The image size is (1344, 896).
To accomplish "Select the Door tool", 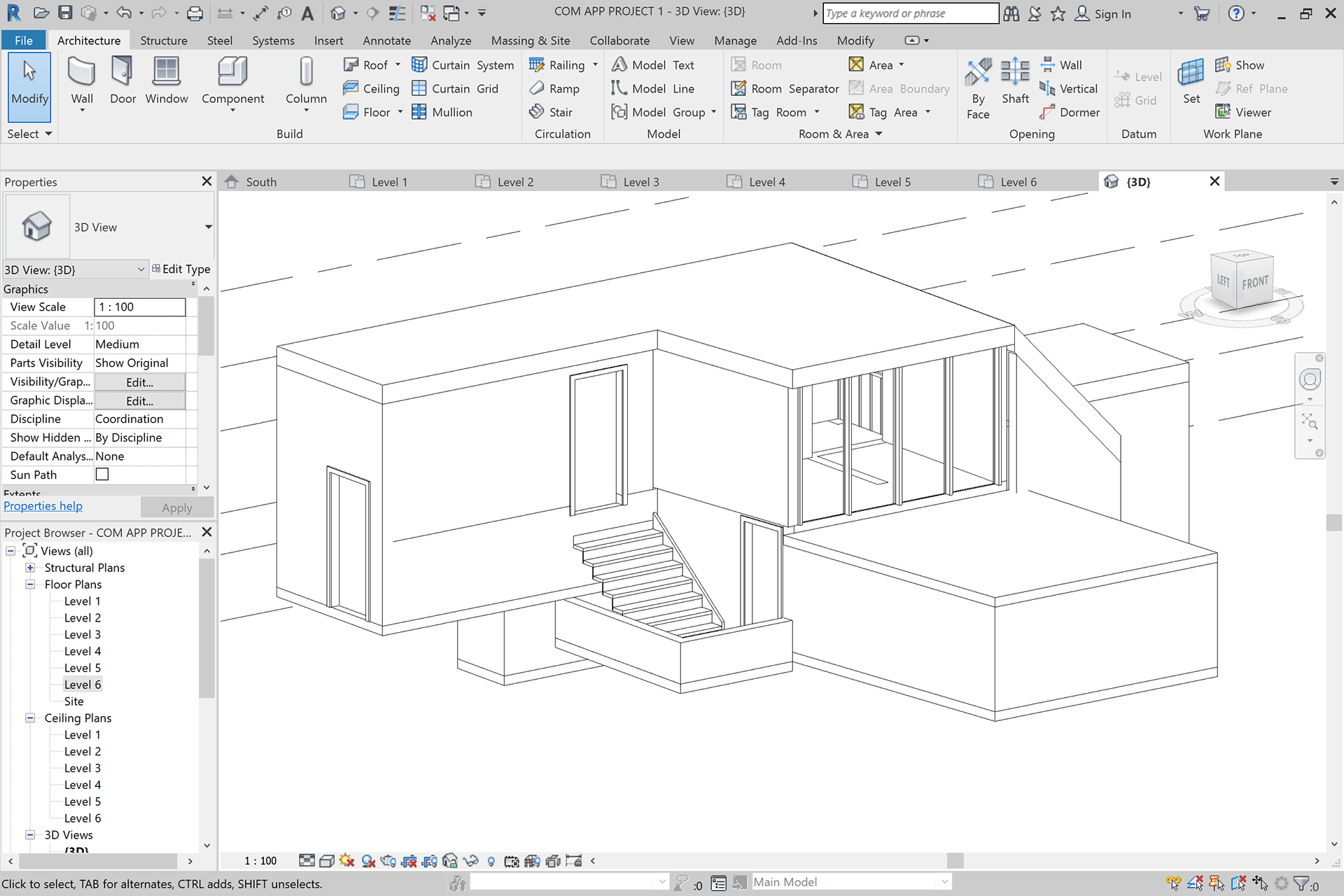I will [122, 80].
